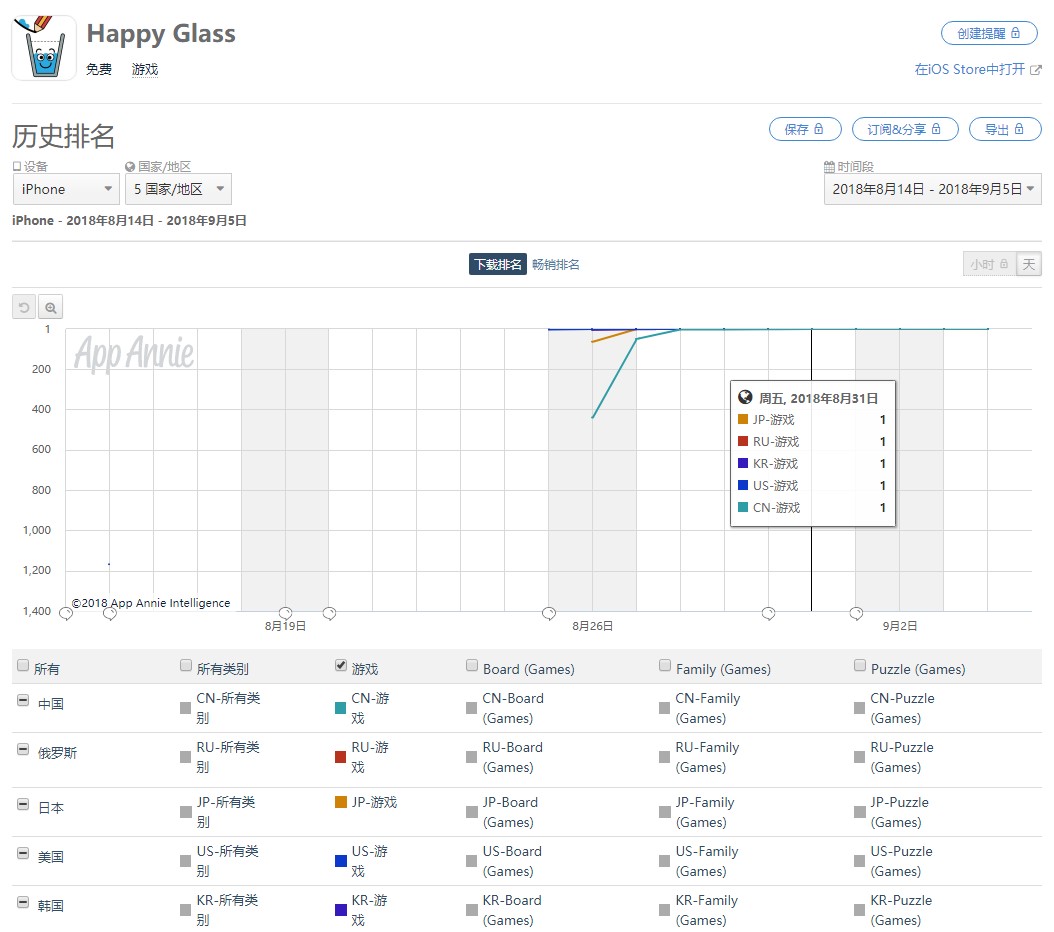Viewport: 1054px width, 932px height.
Task: Toggle the KR-游戏 purple series swatch
Action: (x=341, y=910)
